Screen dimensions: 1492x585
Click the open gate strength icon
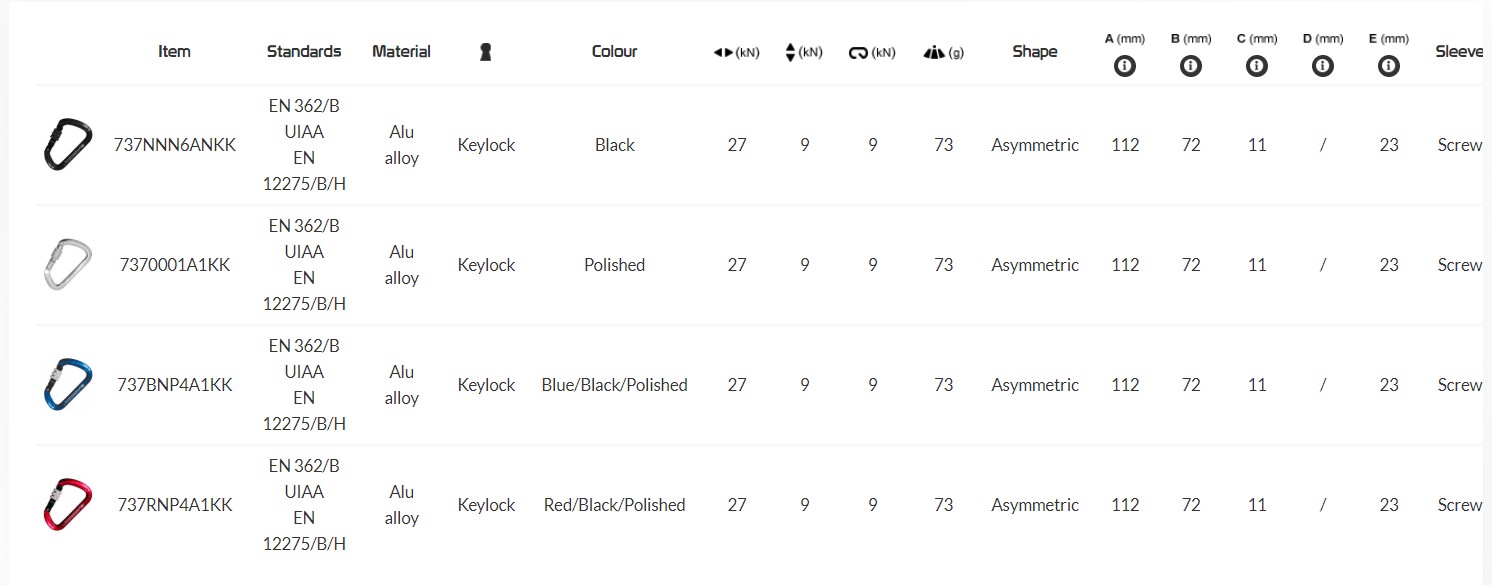point(858,53)
